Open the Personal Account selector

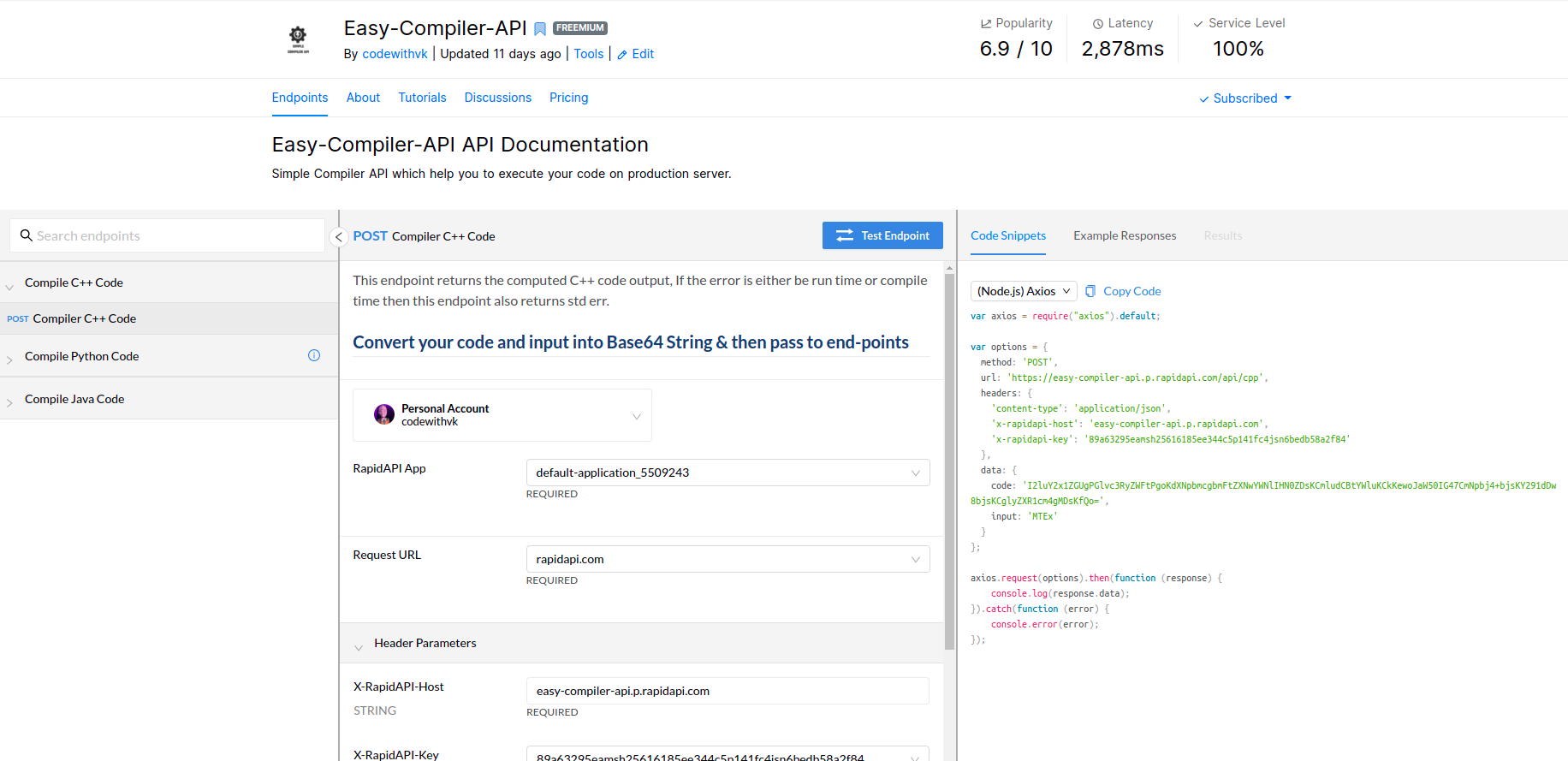pos(502,415)
